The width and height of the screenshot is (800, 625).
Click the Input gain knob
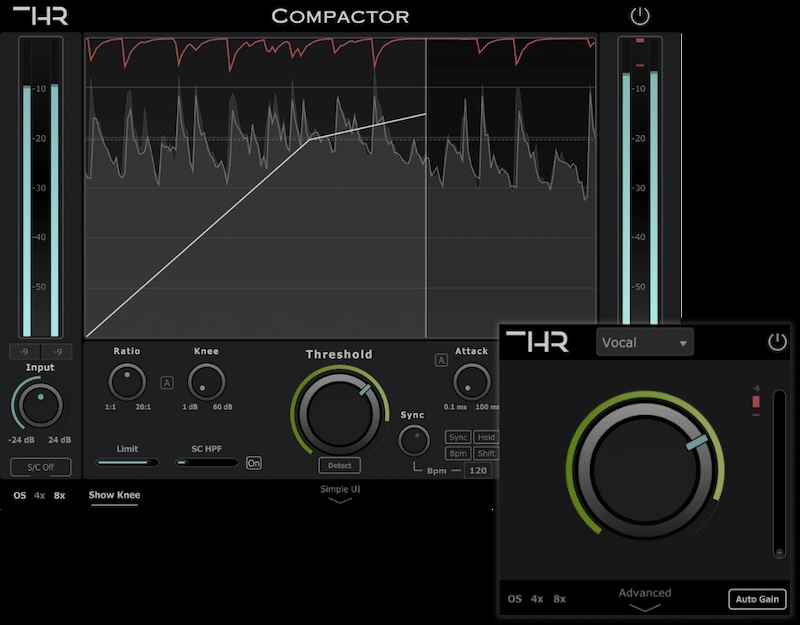point(40,405)
